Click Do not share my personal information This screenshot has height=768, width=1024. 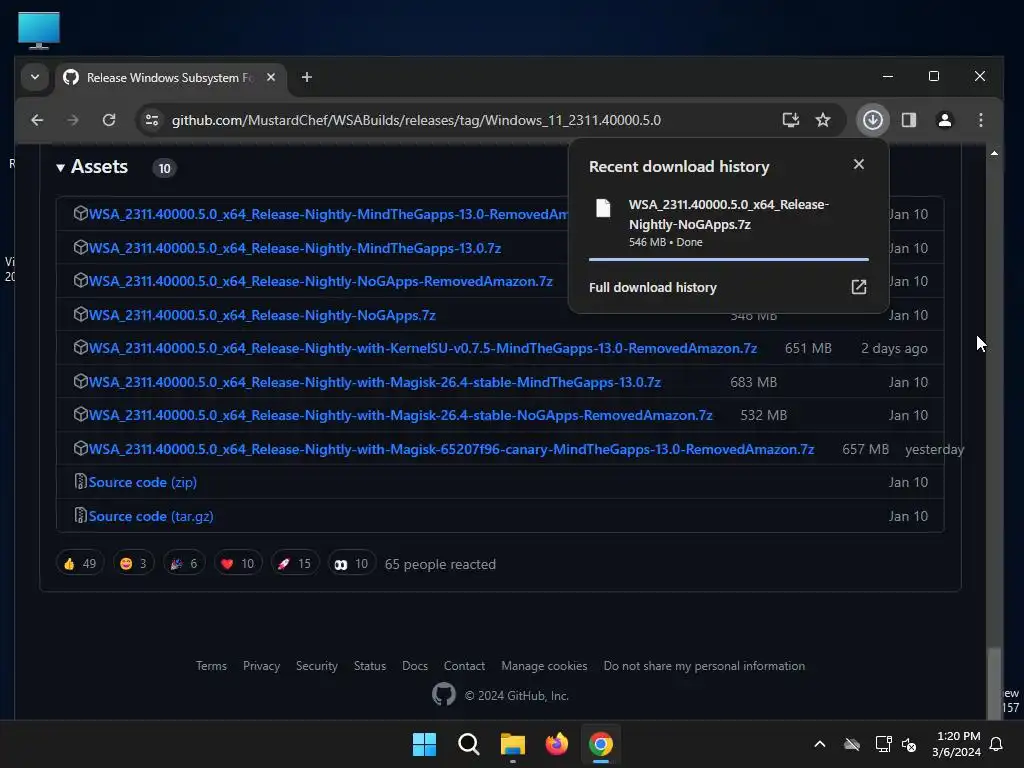coord(704,666)
